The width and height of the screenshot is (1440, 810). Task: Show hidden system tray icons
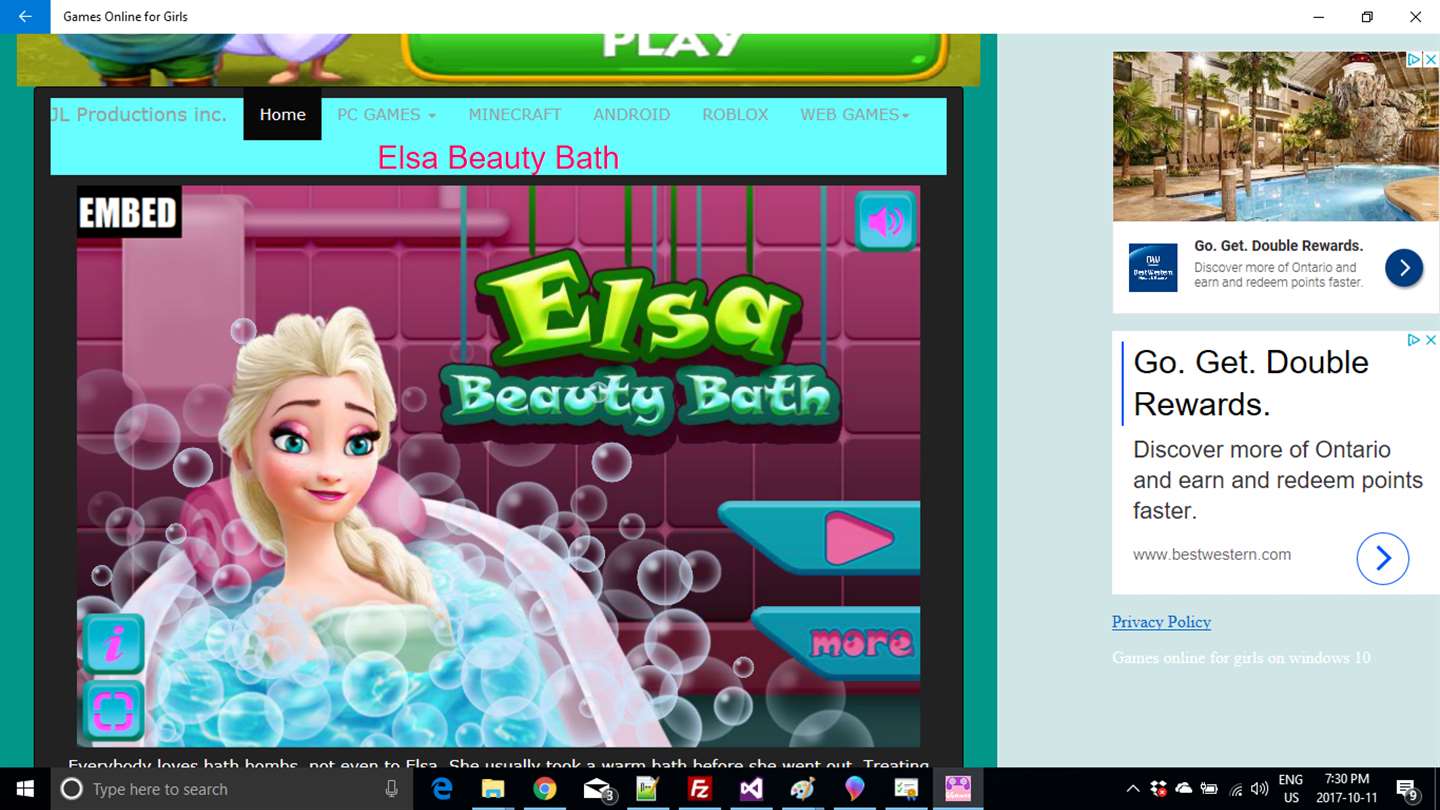[x=1133, y=789]
